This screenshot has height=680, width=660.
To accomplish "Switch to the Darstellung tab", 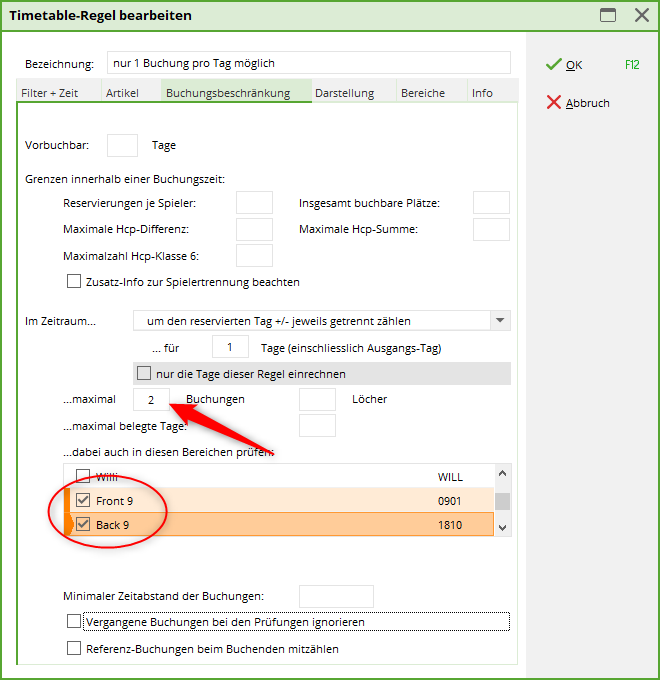I will (344, 93).
